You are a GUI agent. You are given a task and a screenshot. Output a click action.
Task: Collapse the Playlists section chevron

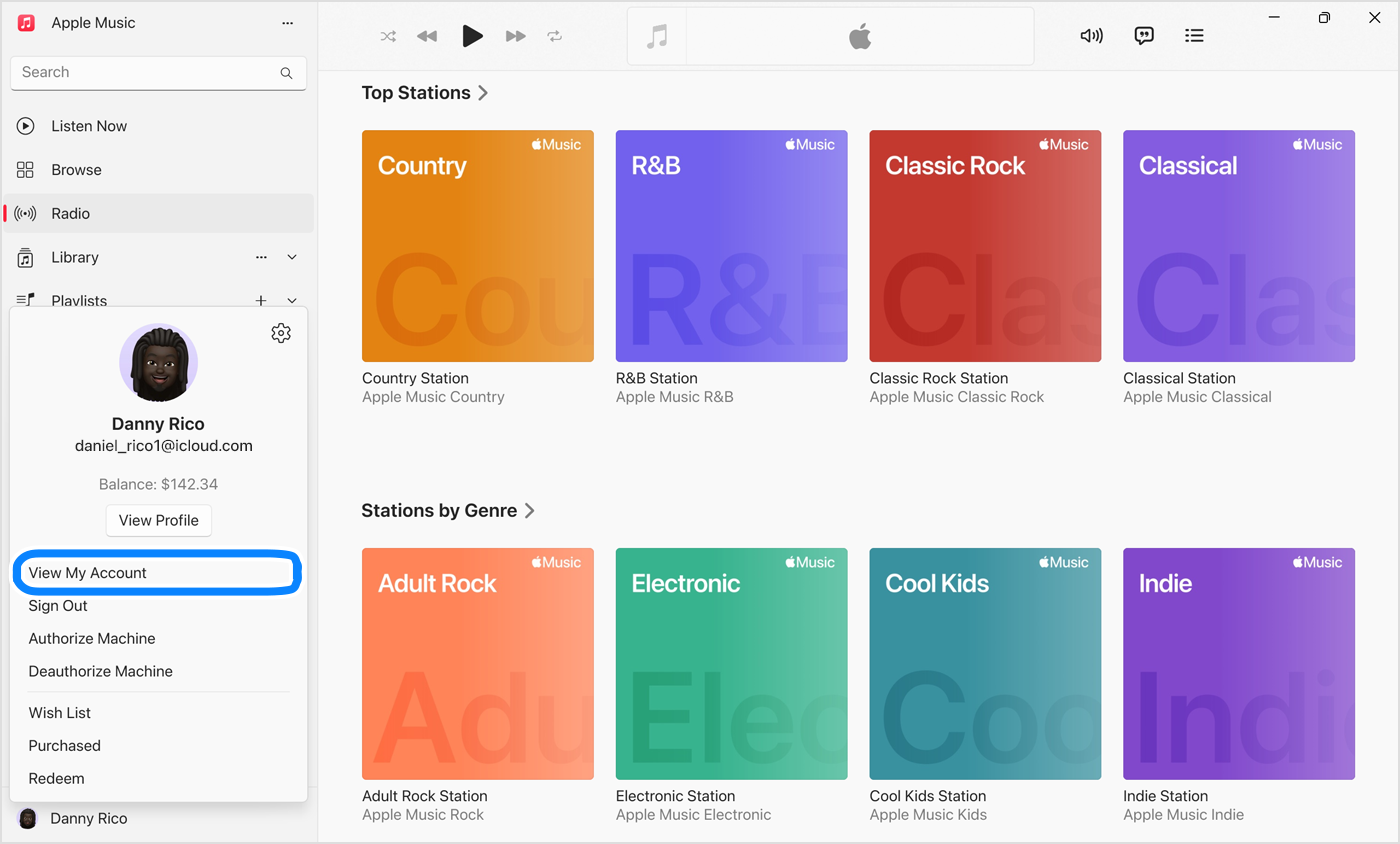pos(292,300)
